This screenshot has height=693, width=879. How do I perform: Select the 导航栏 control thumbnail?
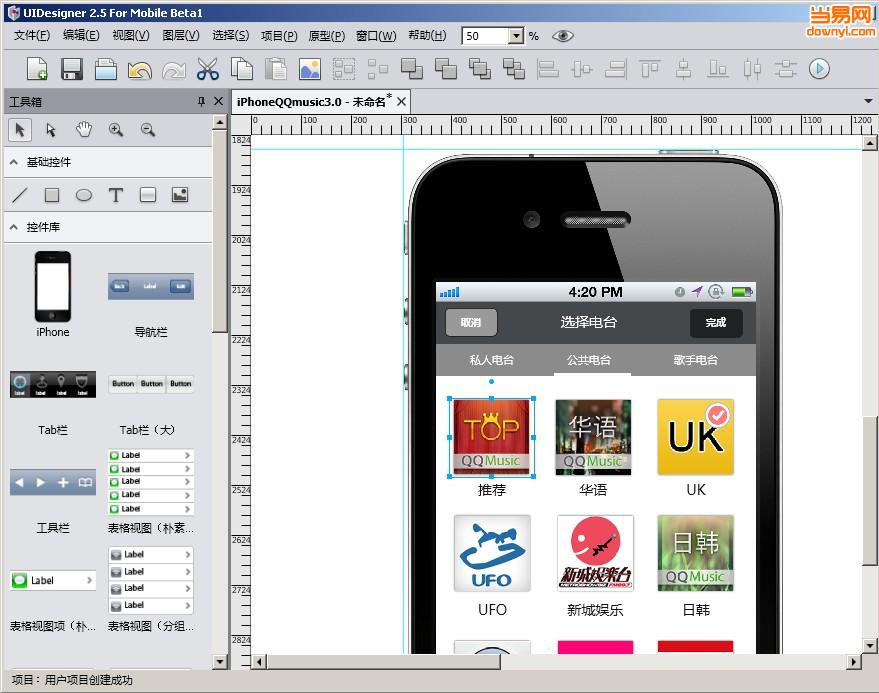(151, 287)
